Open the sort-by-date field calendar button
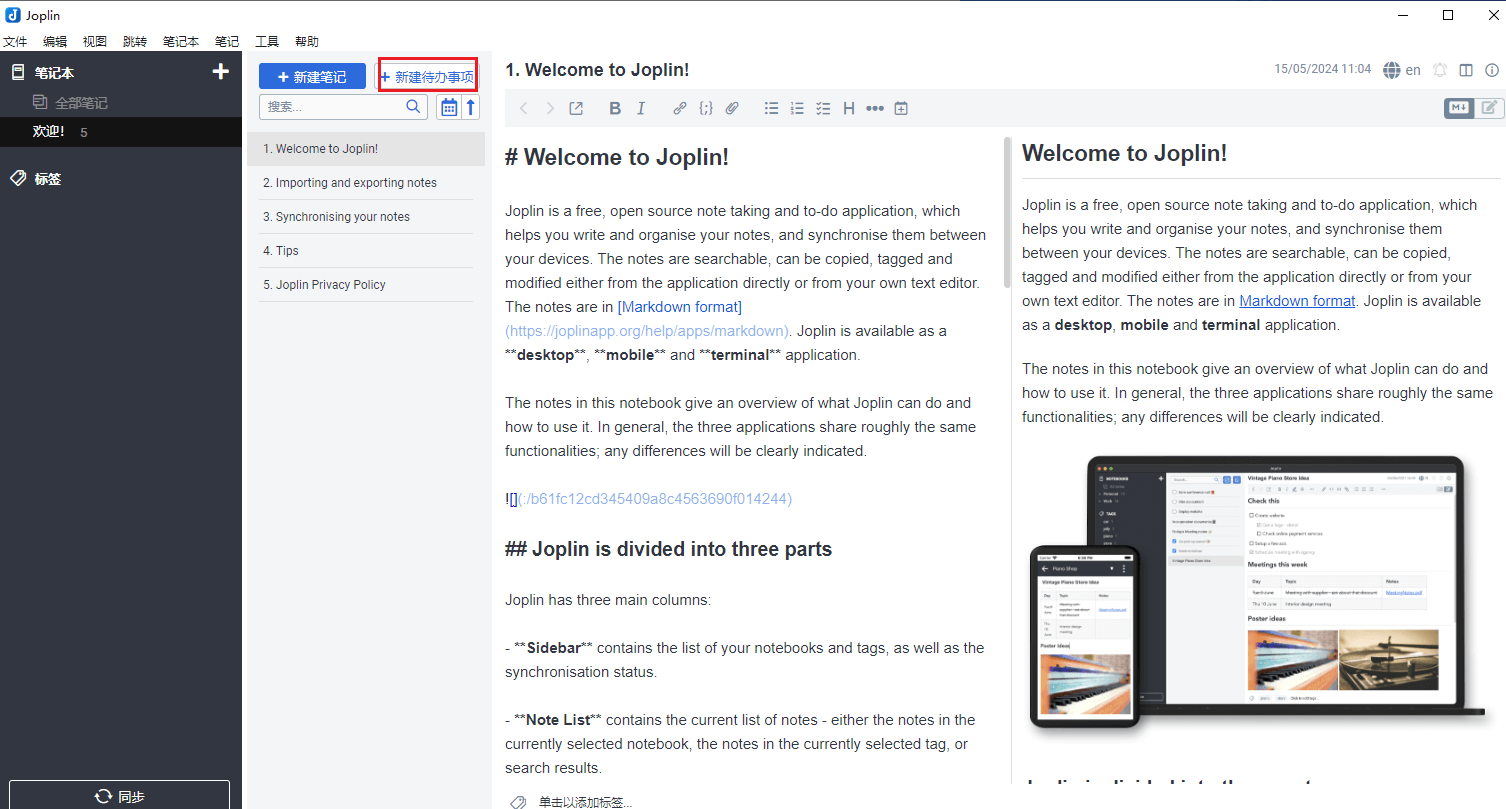The height and width of the screenshot is (809, 1506). point(449,107)
